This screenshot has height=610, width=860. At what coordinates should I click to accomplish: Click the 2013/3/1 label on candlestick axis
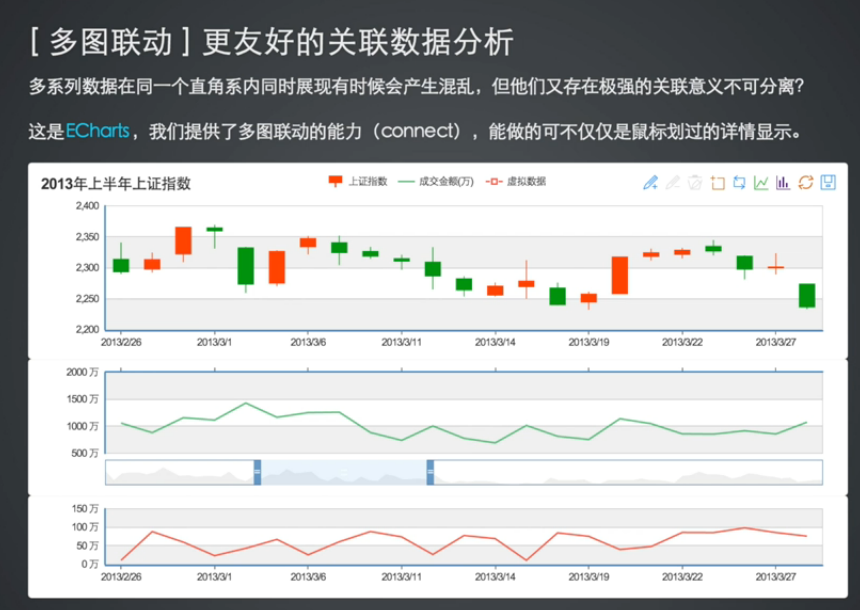coord(214,342)
